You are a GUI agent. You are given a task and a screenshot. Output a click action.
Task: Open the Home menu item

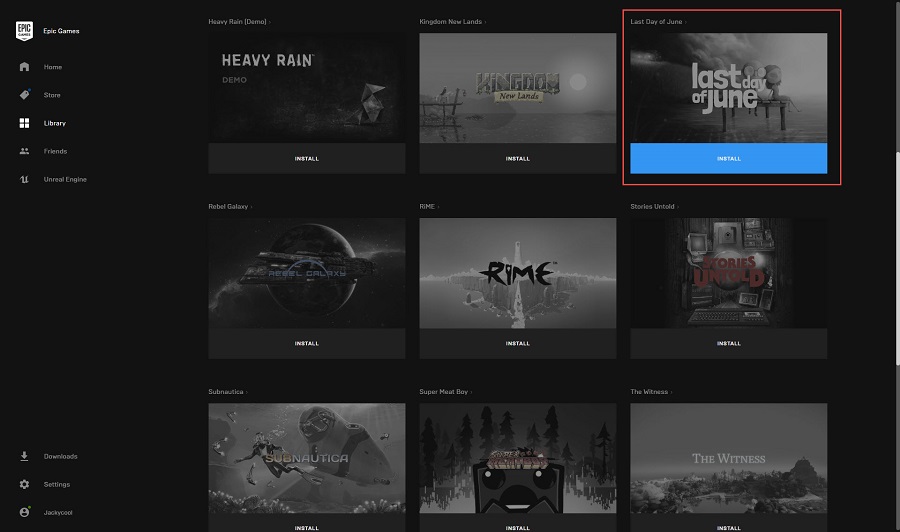click(53, 67)
